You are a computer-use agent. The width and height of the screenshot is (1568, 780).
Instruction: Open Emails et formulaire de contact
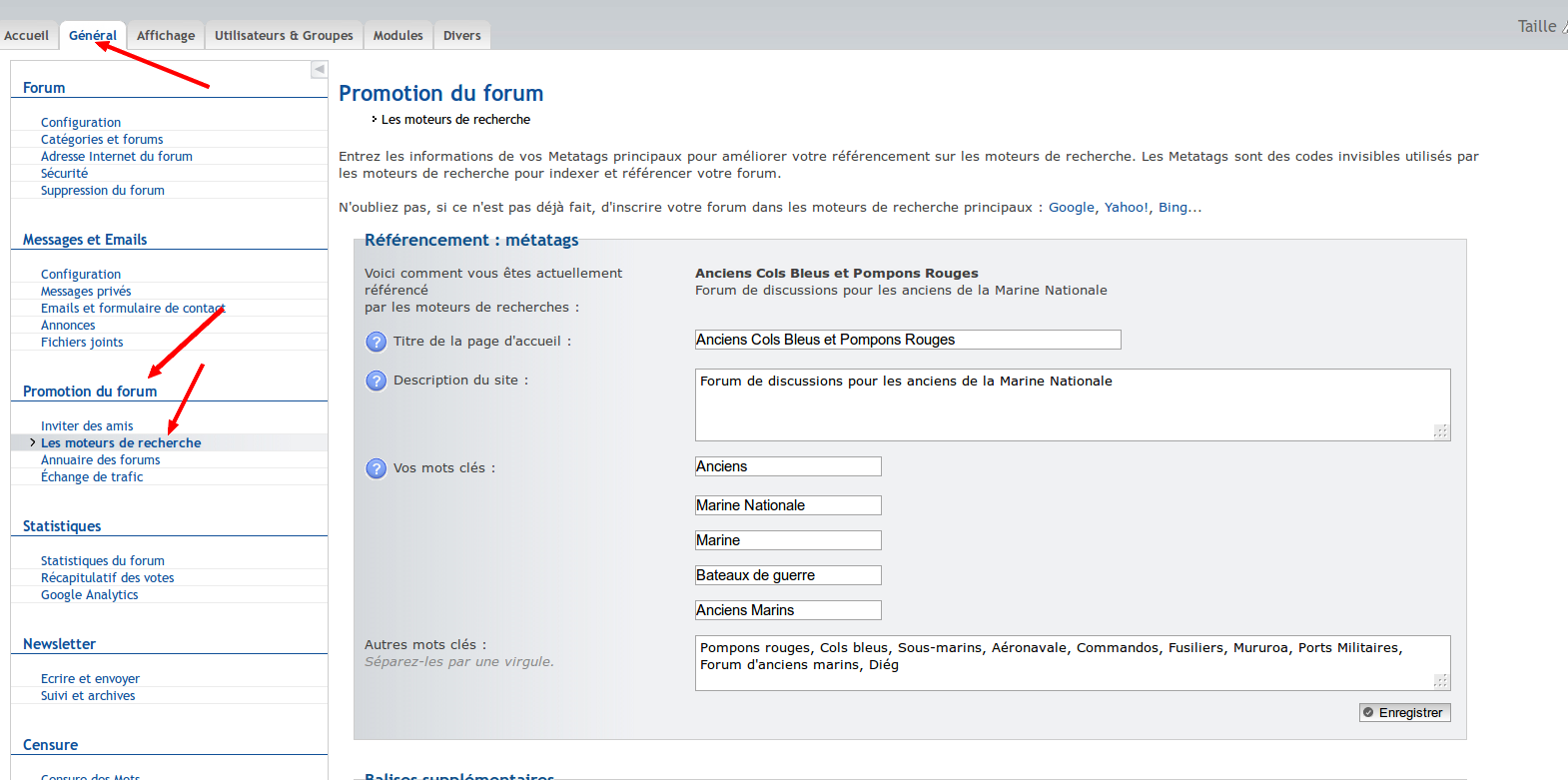pos(133,309)
